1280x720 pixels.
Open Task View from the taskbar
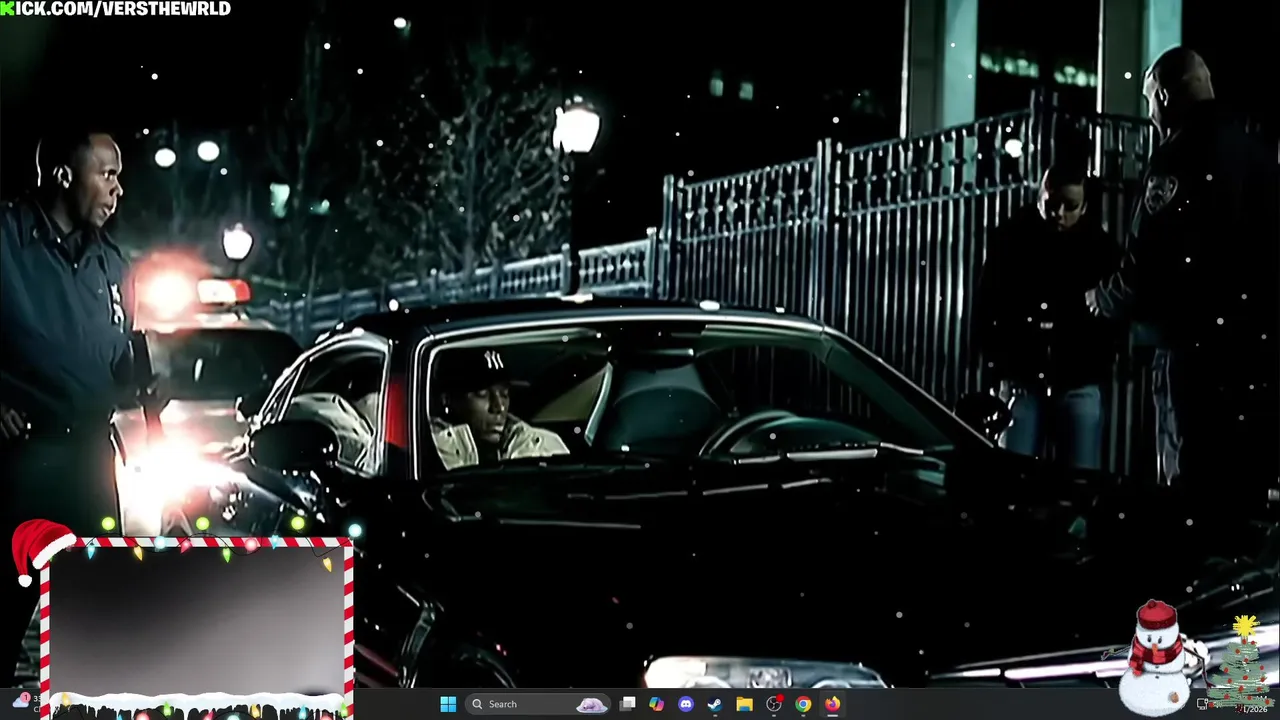point(627,704)
